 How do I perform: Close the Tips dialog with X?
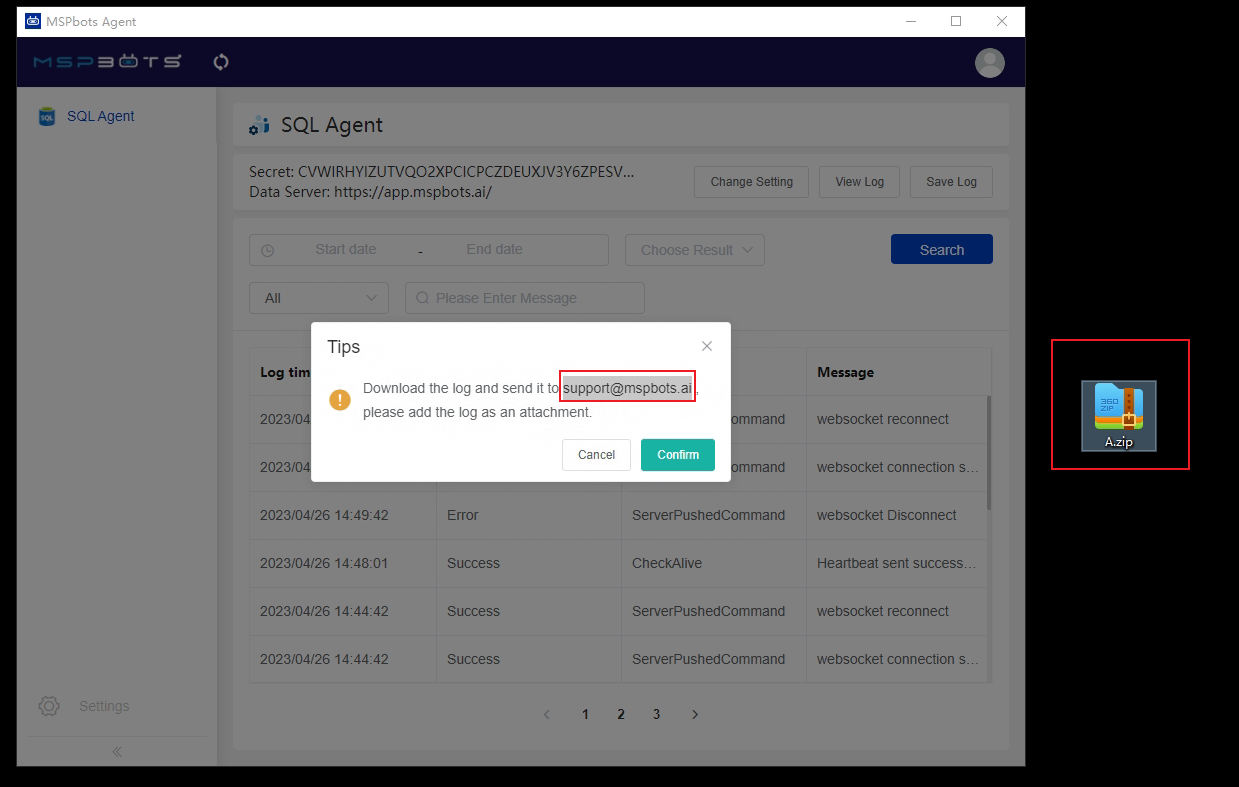coord(707,346)
